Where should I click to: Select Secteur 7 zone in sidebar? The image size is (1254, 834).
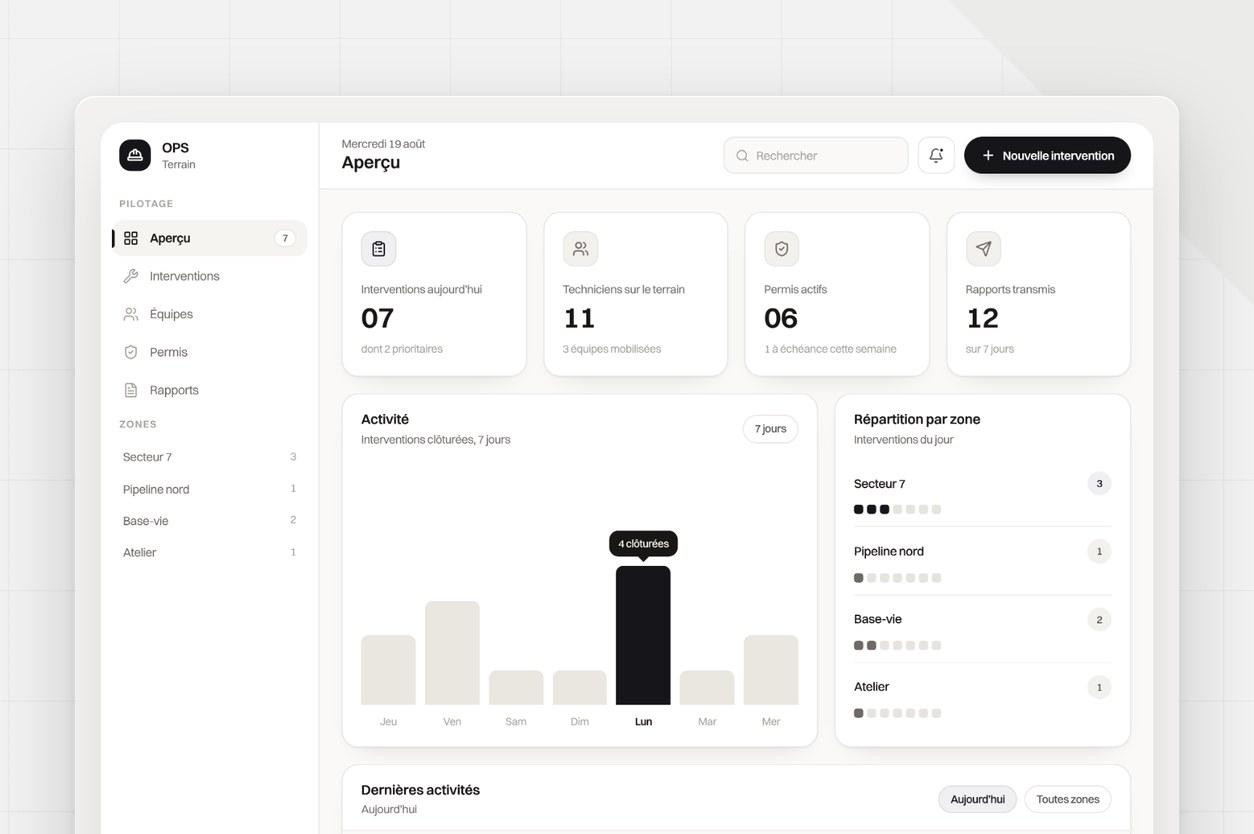(209, 457)
